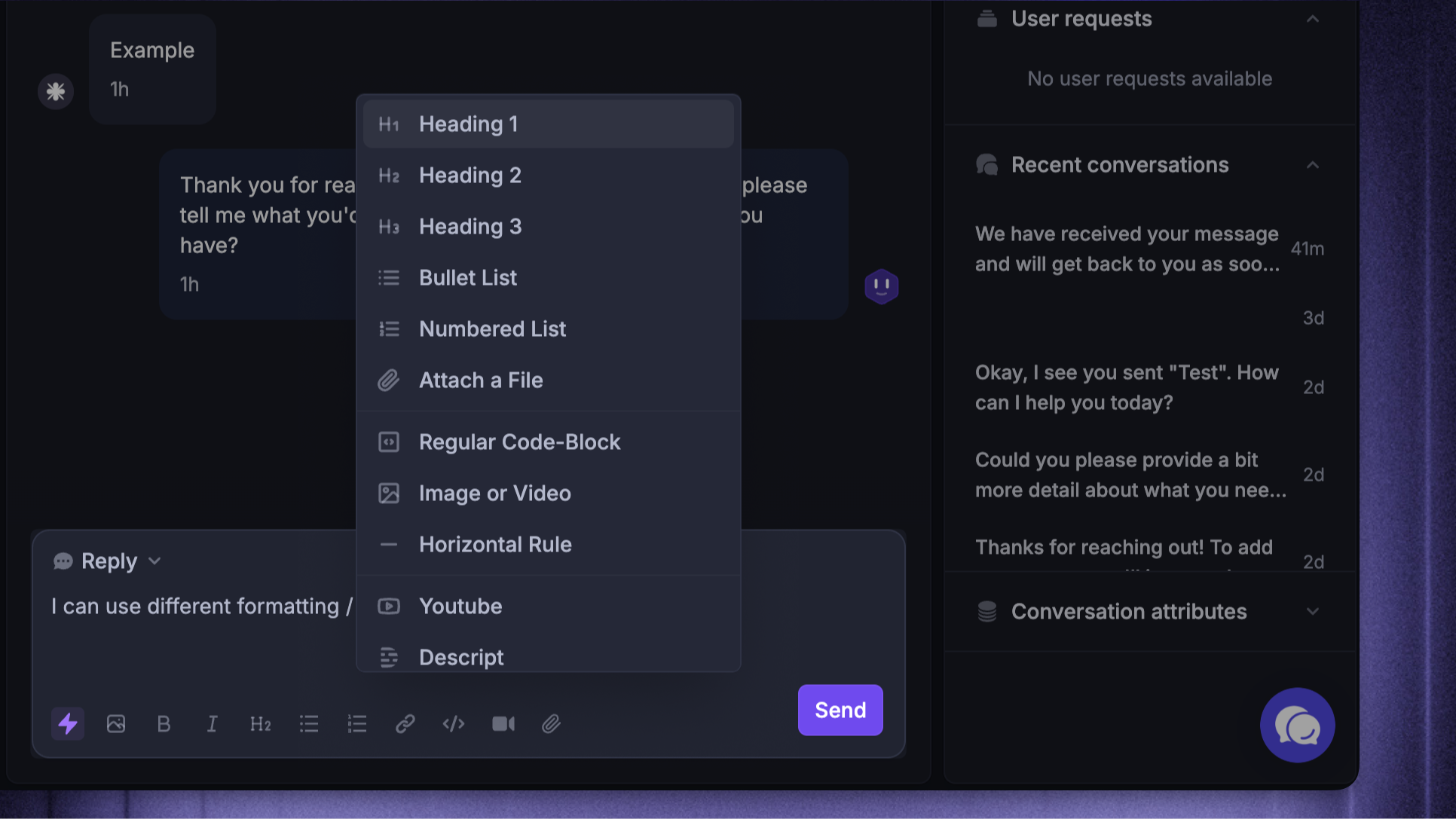Insert inline code from reply toolbar

coord(454,723)
